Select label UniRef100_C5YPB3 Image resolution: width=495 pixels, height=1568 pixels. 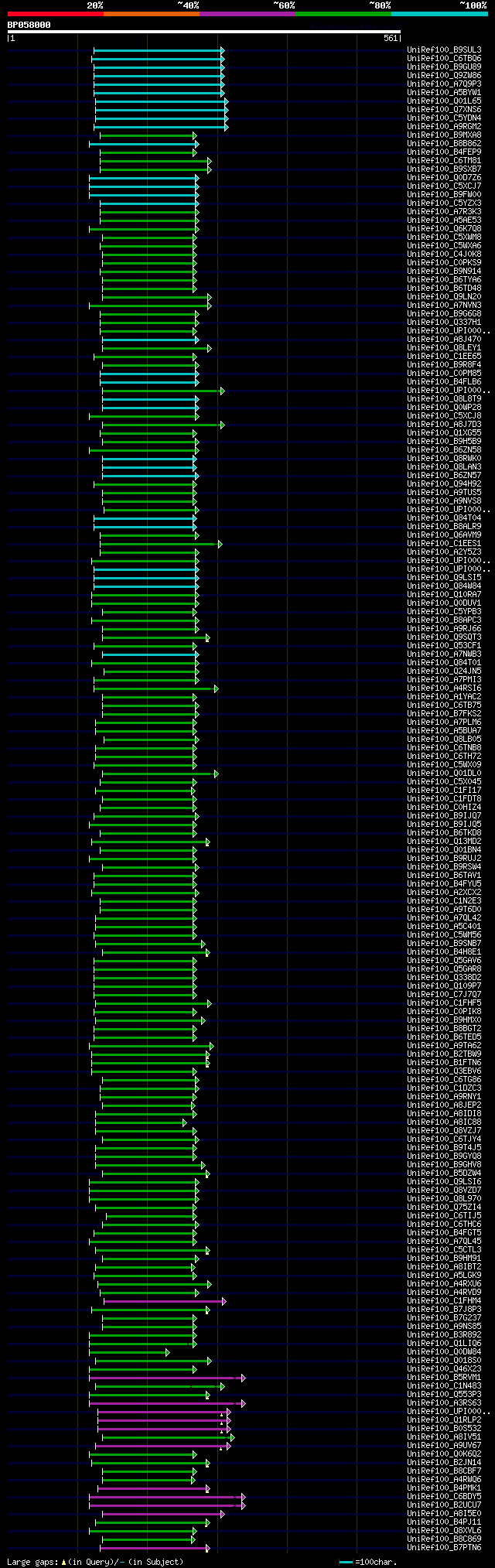(444, 611)
